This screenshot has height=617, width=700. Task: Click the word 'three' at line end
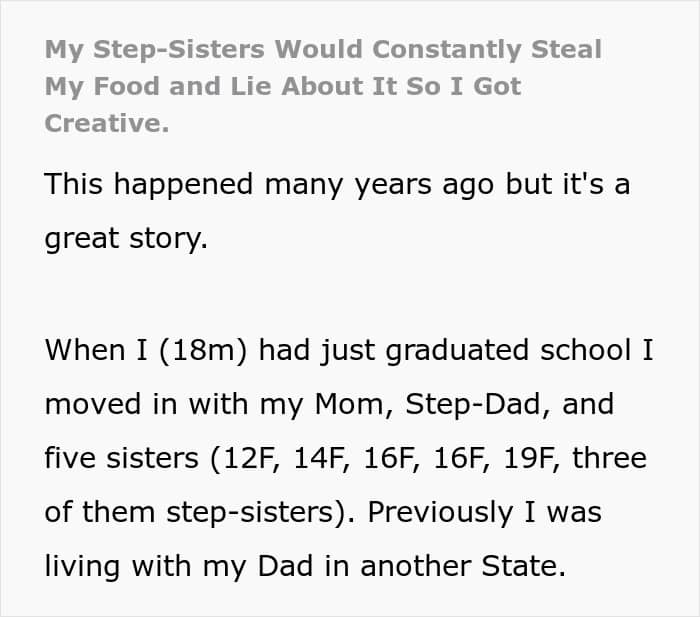click(x=609, y=458)
